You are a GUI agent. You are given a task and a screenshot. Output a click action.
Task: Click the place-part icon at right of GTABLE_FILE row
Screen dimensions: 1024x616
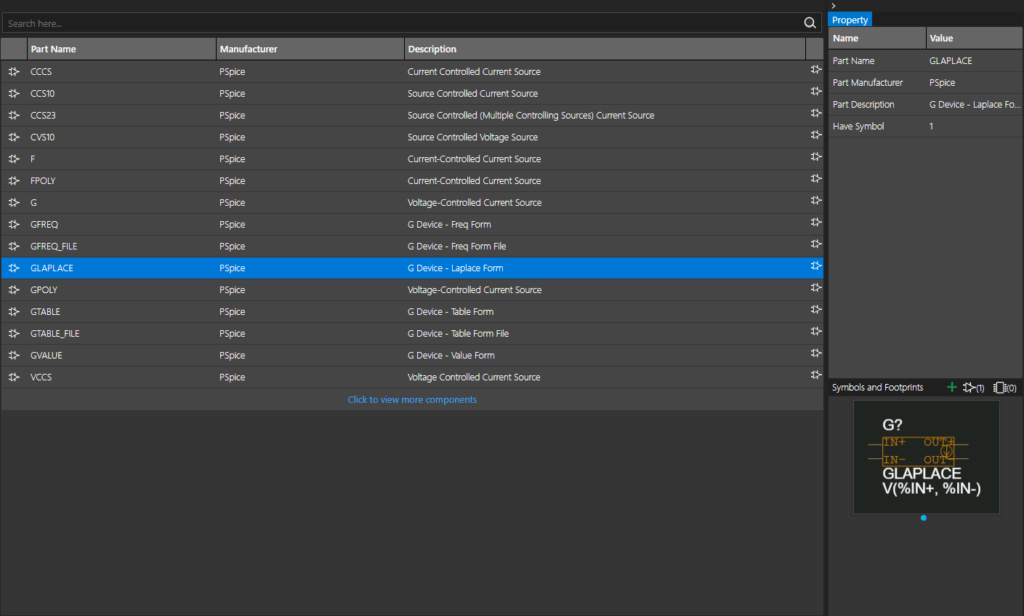pos(816,331)
